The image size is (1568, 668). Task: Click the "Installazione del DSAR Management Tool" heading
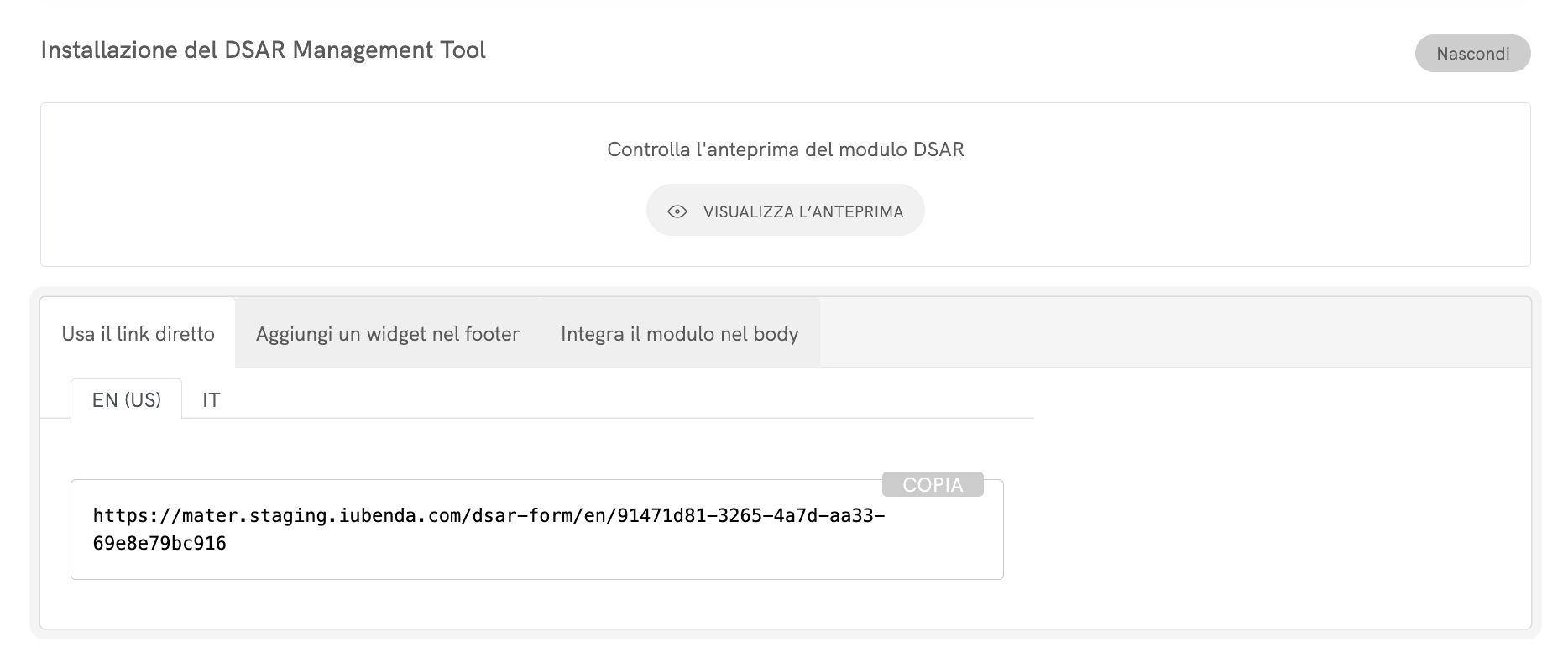pos(263,50)
